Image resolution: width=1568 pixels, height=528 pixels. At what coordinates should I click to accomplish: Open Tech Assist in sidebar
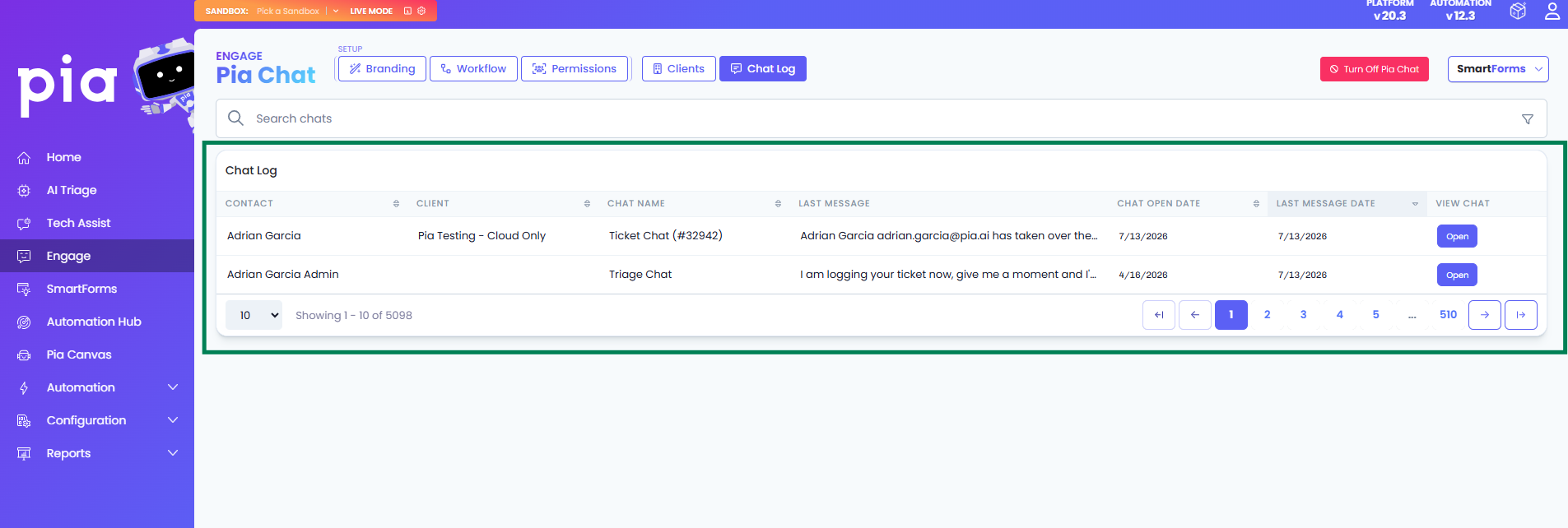coord(78,223)
